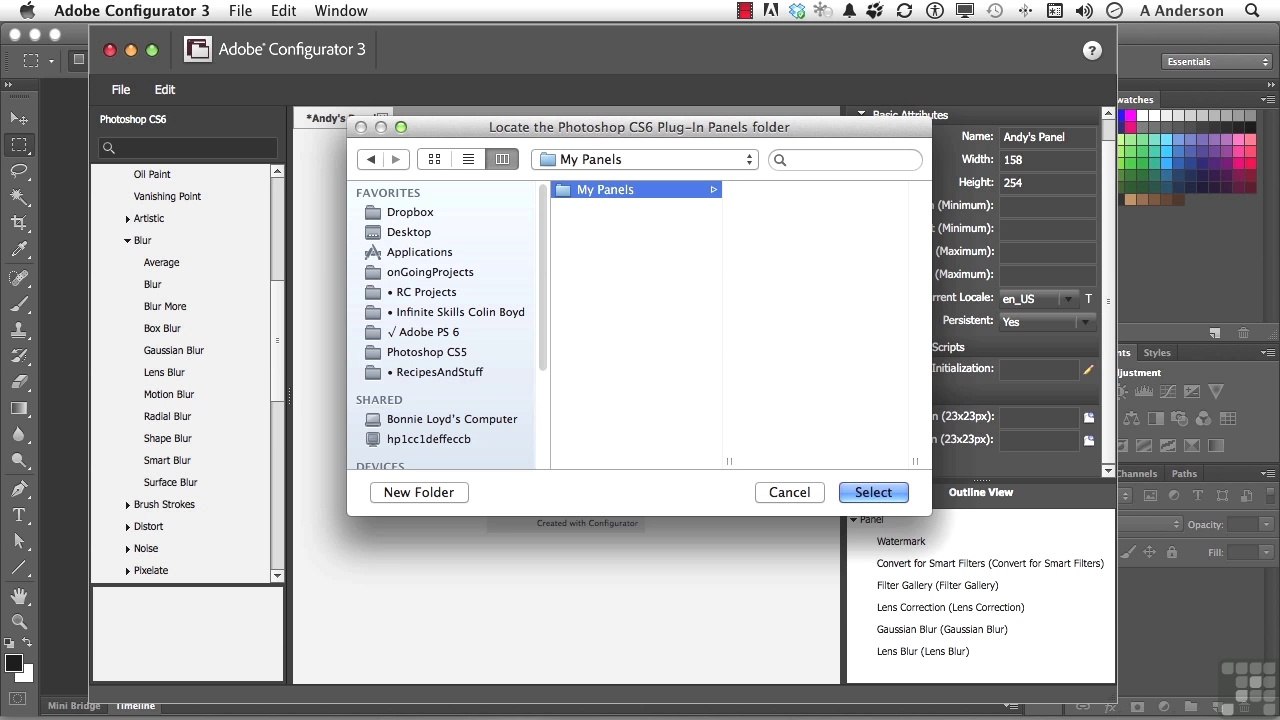The image size is (1280, 720).
Task: Select the Hand tool
Action: tap(19, 595)
